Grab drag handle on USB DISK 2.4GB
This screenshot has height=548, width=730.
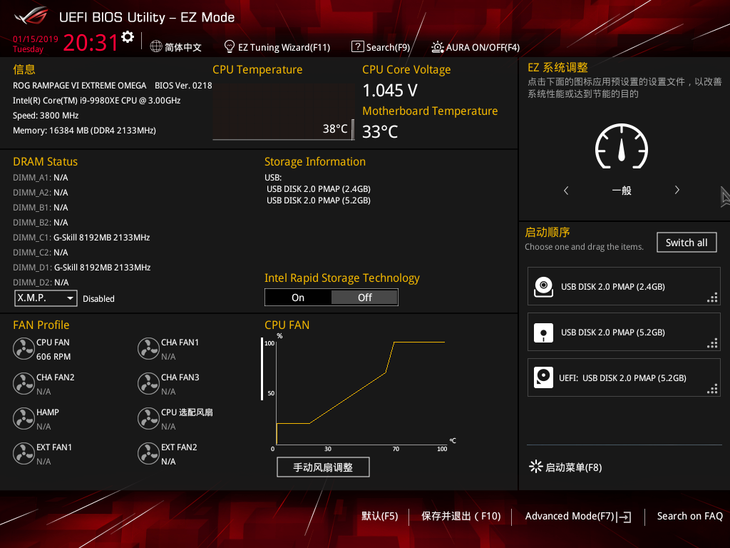point(712,298)
